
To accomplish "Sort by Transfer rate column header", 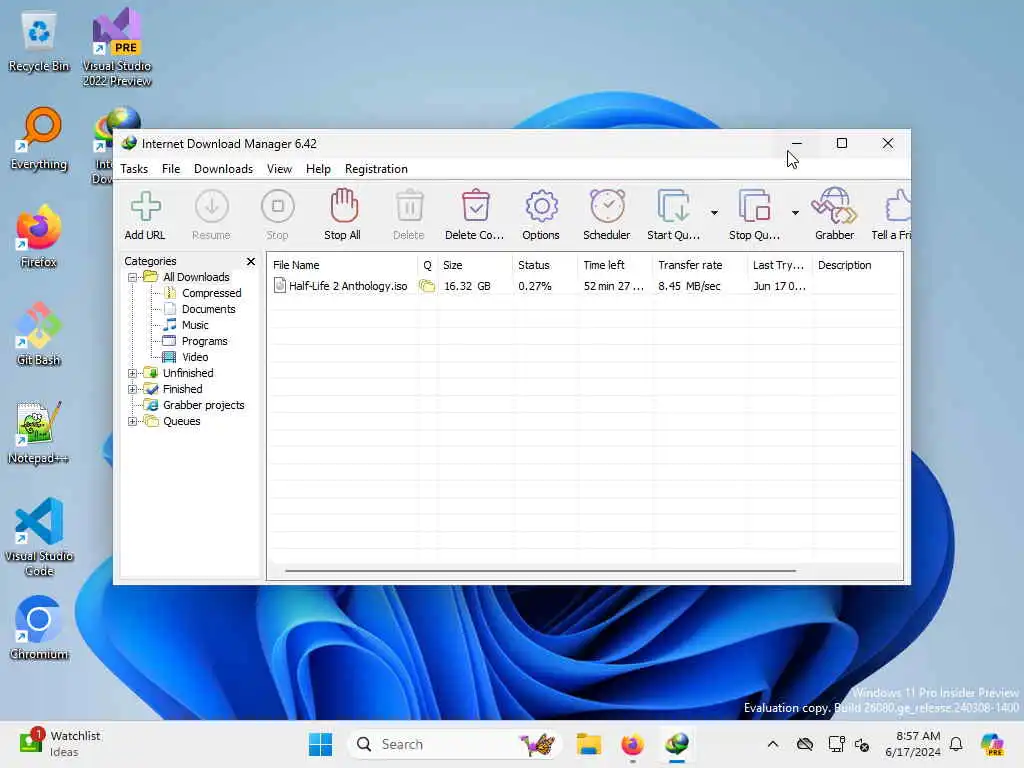I will (x=701, y=265).
